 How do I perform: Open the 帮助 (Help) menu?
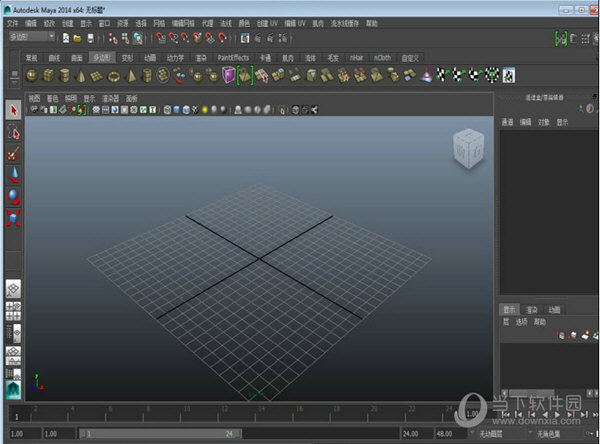(372, 23)
